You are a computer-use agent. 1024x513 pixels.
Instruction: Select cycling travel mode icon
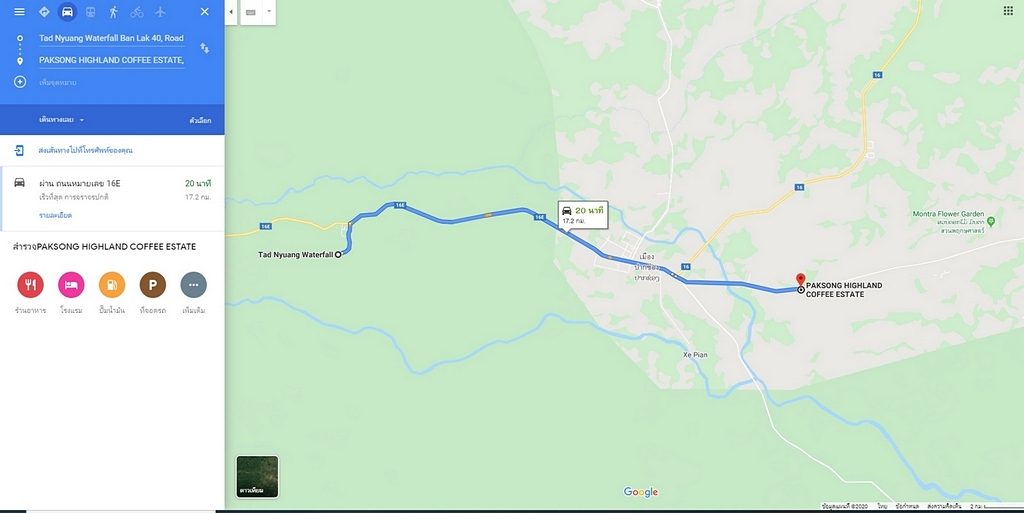tap(136, 12)
